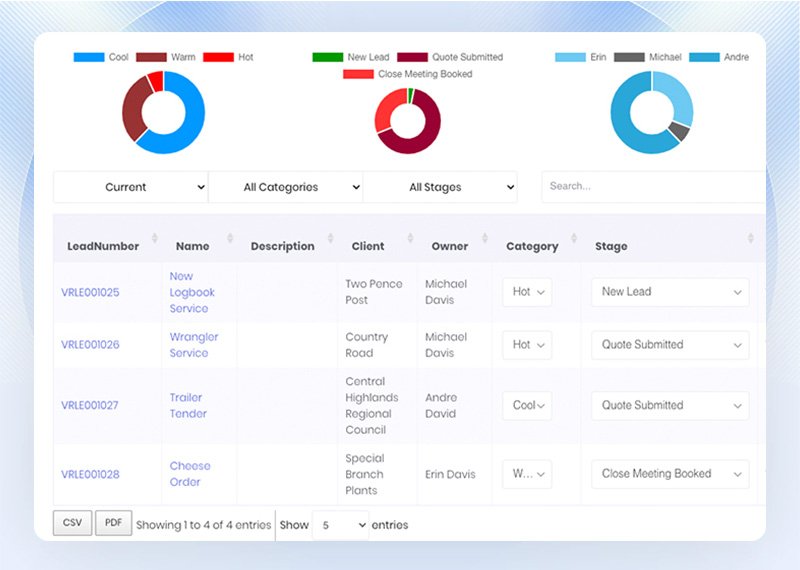Sort table by Name column arrows
Viewport: 800px width, 570px height.
click(230, 238)
